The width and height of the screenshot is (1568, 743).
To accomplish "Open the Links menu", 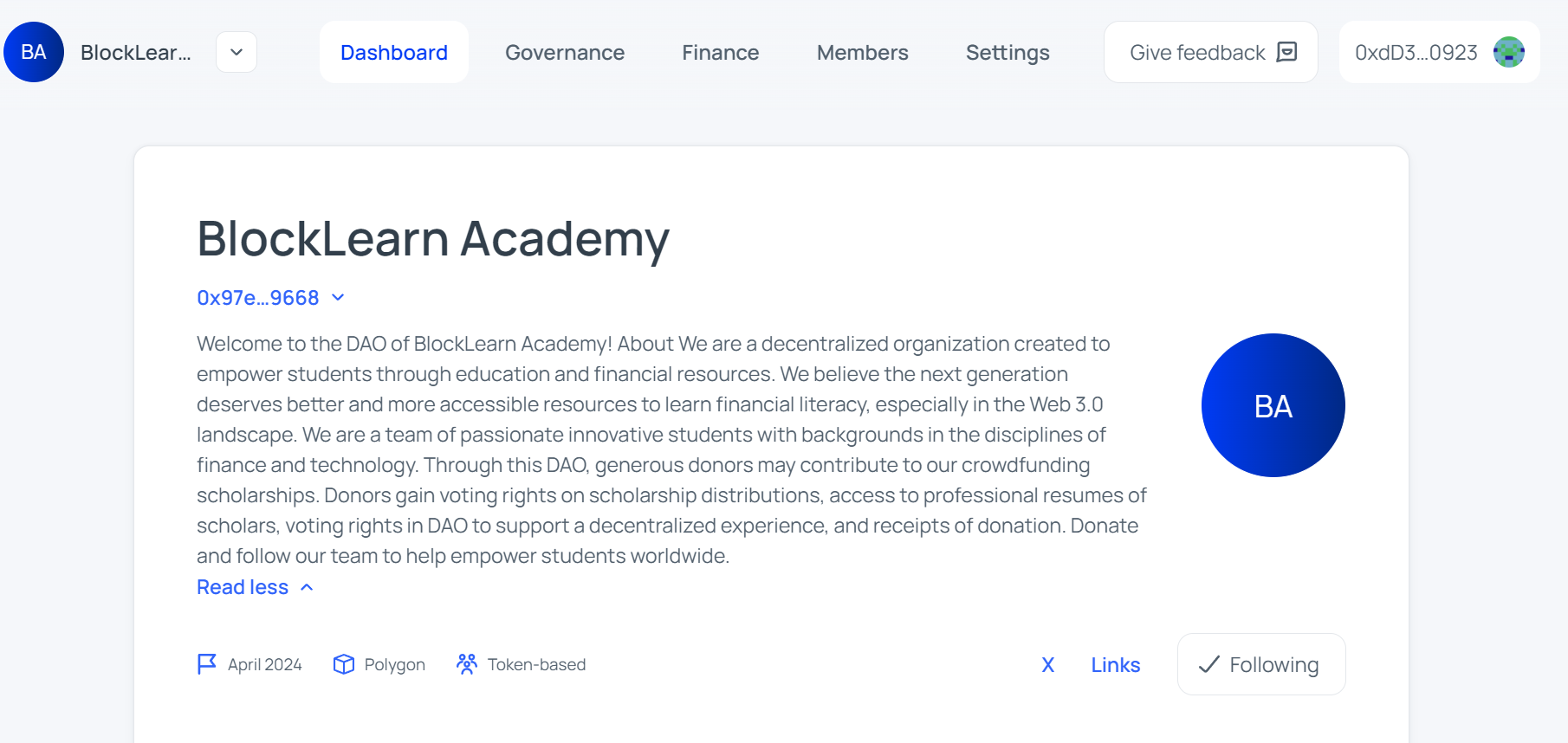I will point(1116,665).
